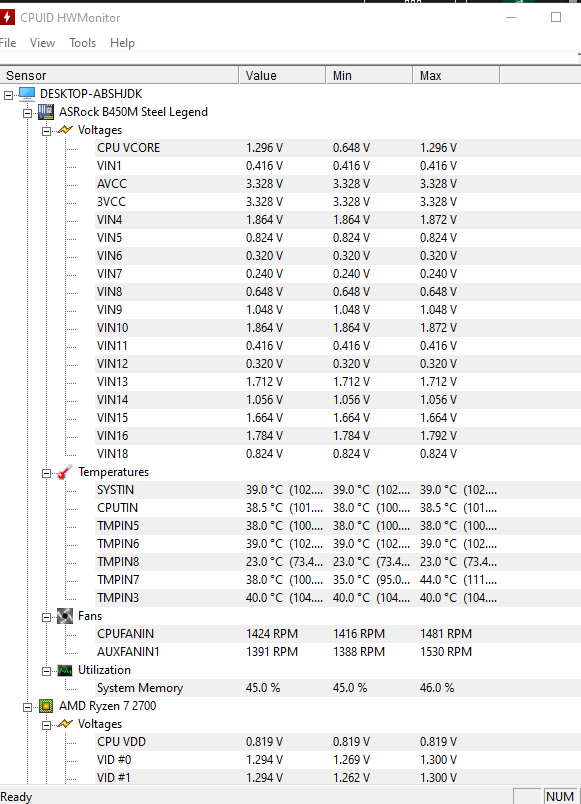
Task: Select the VID #0 row
Action: 338,760
